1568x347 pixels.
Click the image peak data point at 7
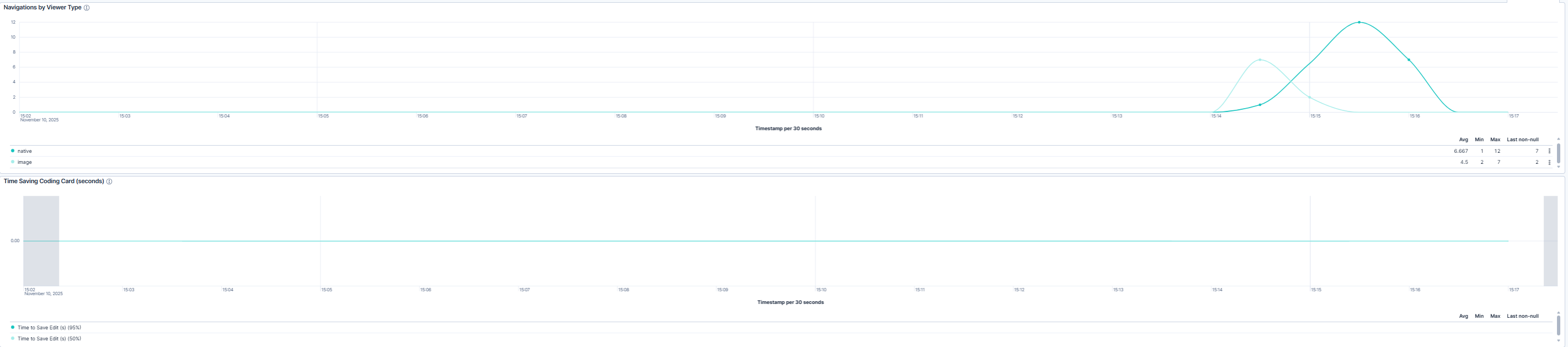click(x=1260, y=60)
